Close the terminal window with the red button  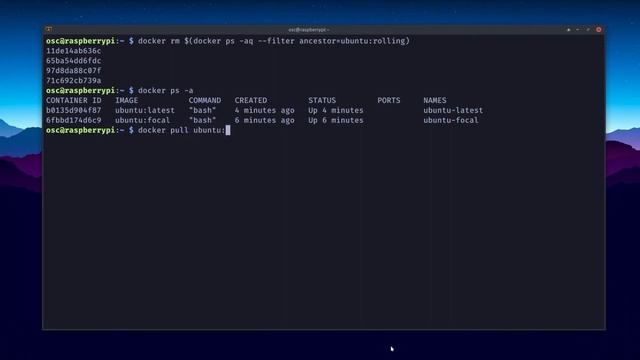tap(598, 29)
